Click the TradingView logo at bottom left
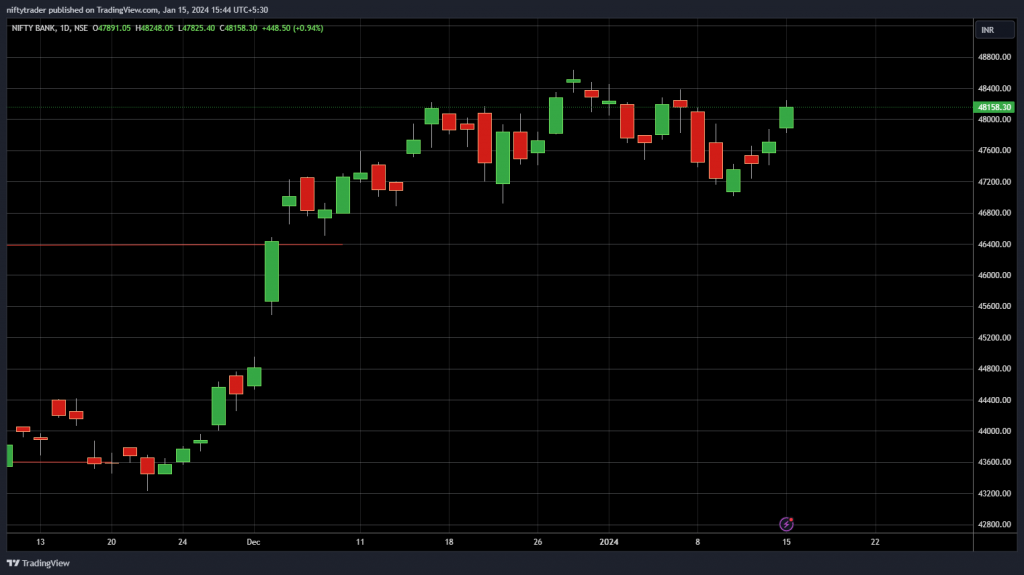Screen dimensions: 1024x575 38,563
